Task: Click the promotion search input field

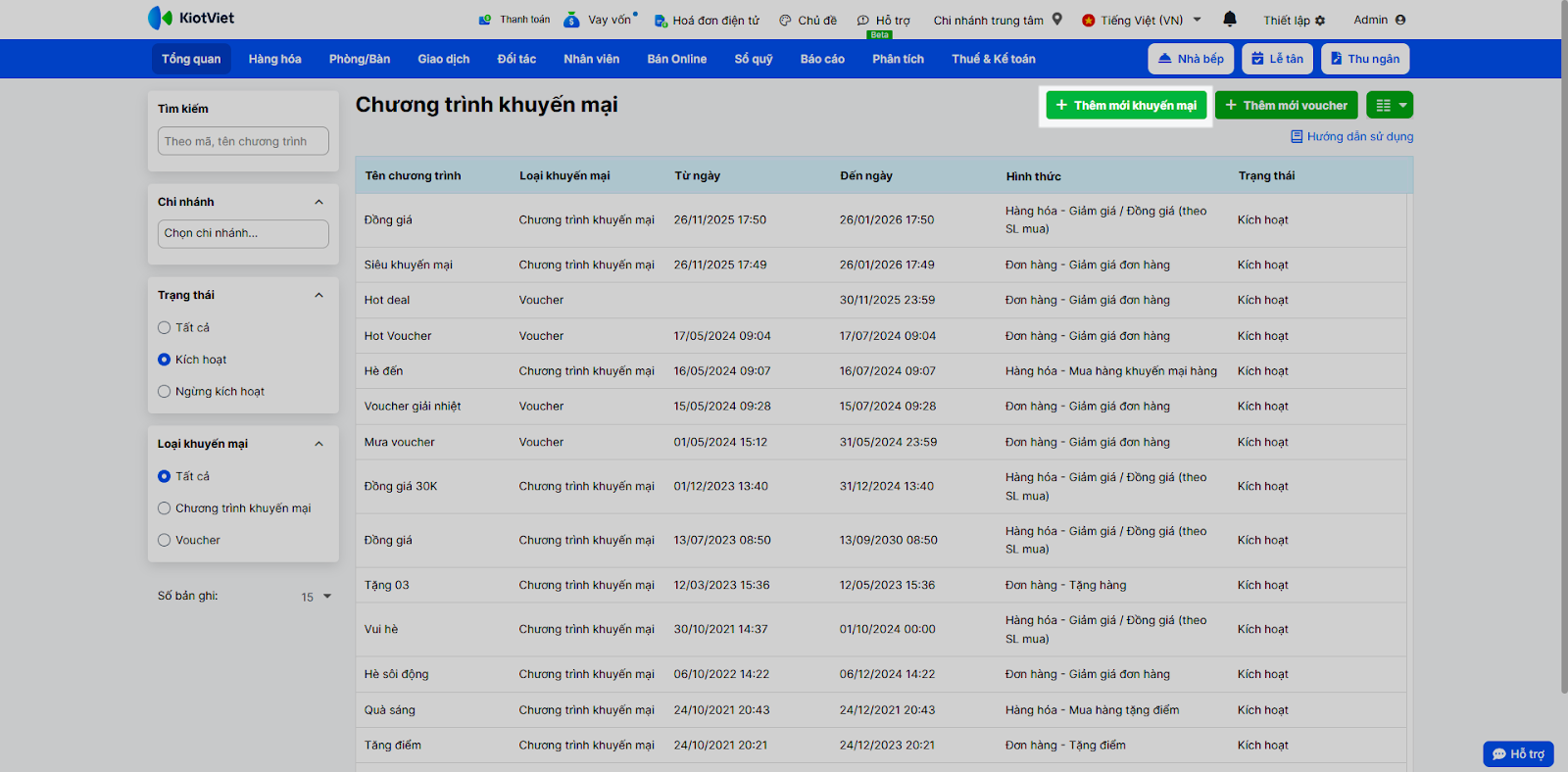Action: [243, 141]
